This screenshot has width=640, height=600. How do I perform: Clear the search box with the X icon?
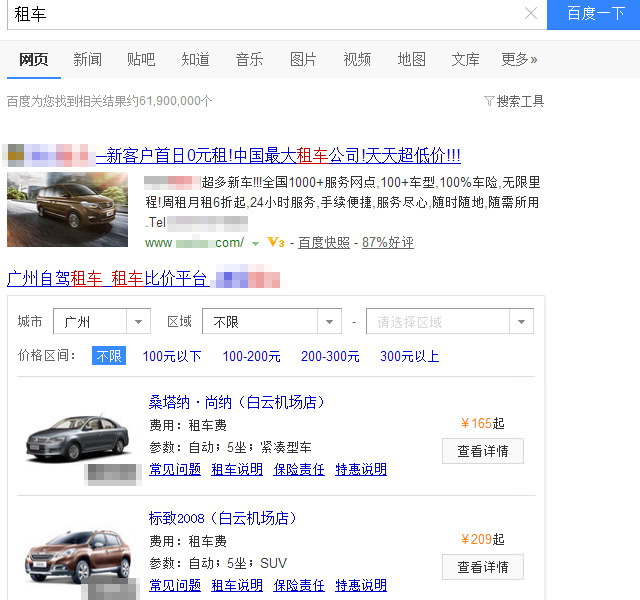coord(530,14)
